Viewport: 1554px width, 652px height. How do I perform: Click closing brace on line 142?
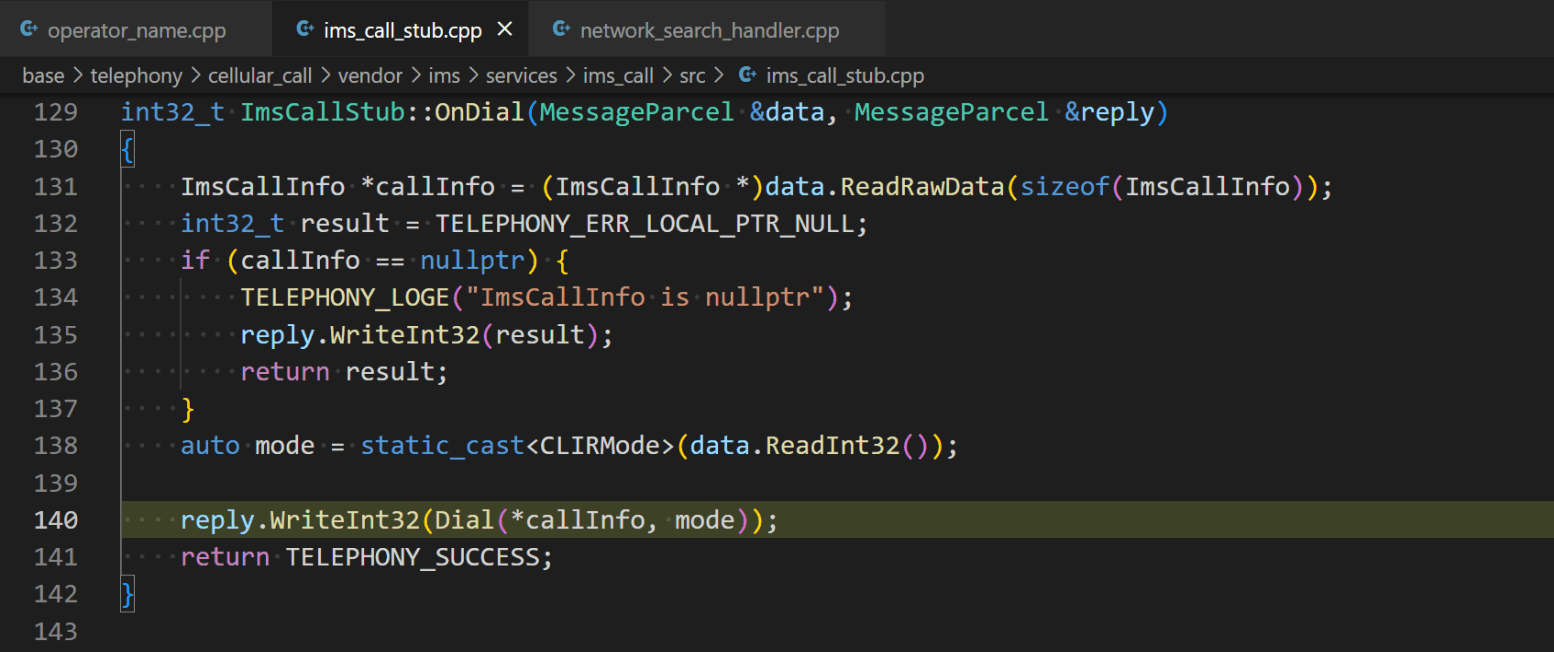click(128, 594)
